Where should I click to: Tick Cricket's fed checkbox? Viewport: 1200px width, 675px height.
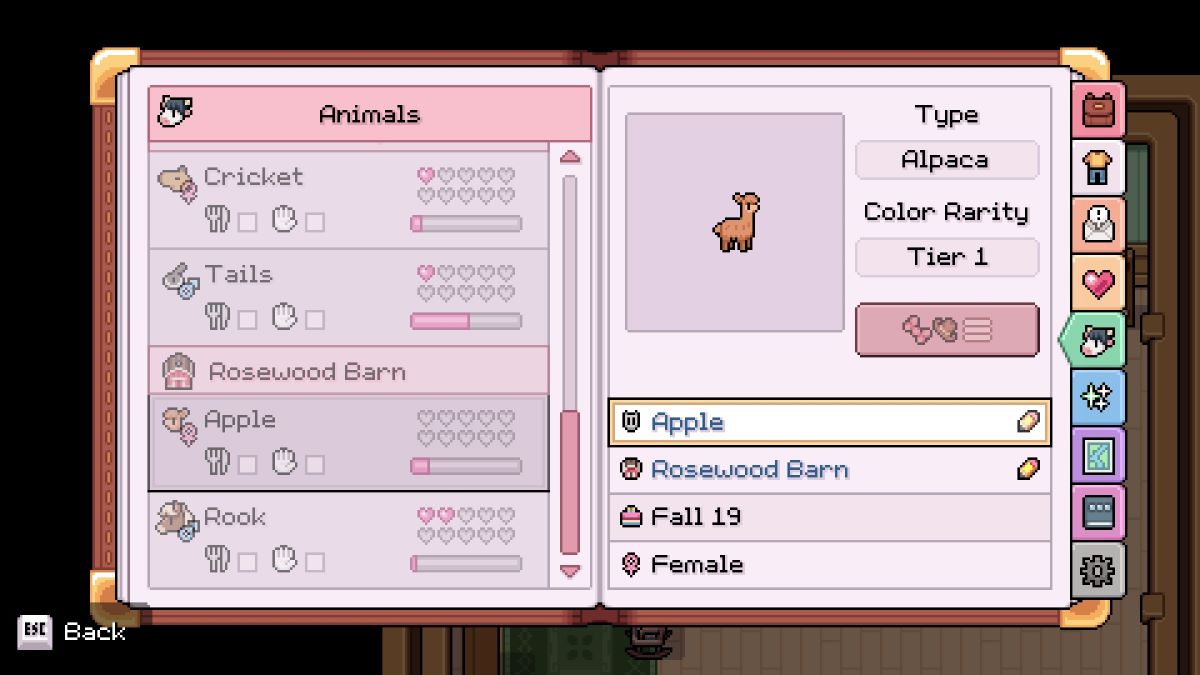(x=247, y=222)
